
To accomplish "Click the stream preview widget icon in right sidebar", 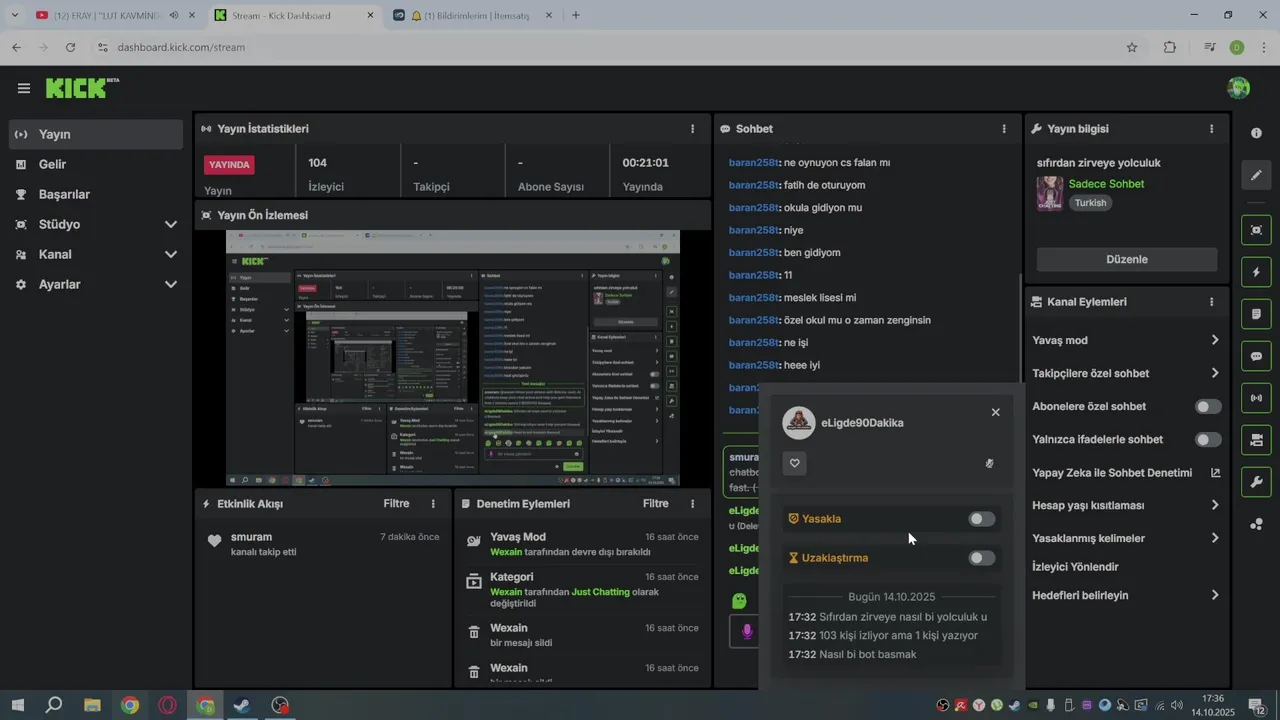I will point(1256,230).
